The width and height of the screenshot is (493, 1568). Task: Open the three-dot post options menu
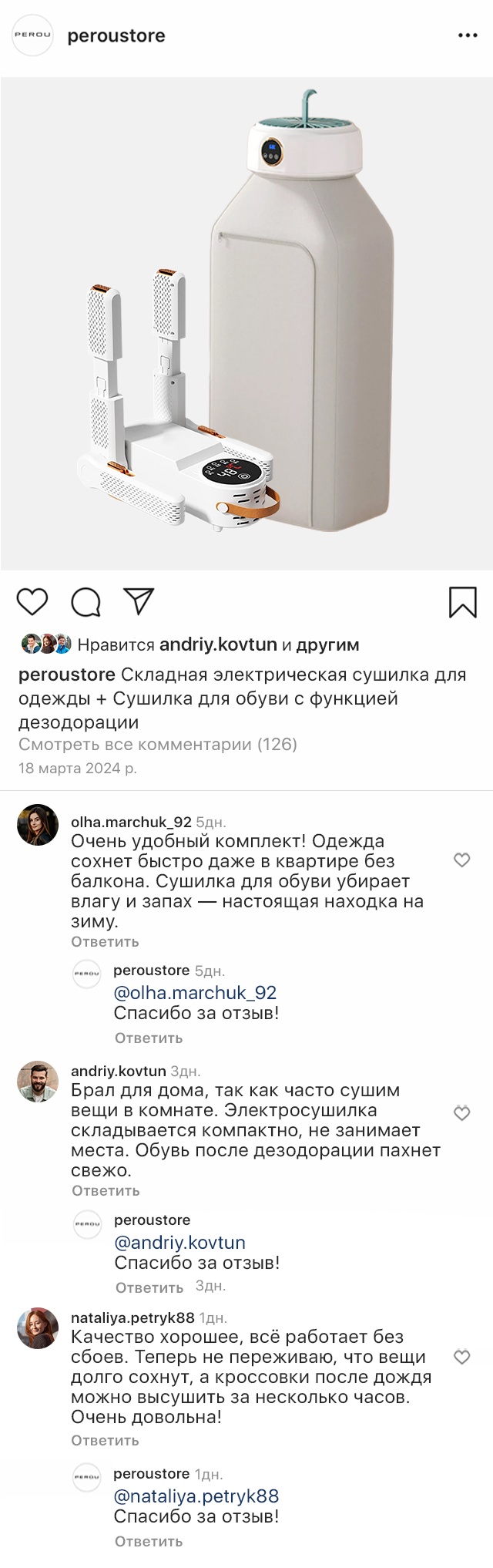(x=468, y=36)
